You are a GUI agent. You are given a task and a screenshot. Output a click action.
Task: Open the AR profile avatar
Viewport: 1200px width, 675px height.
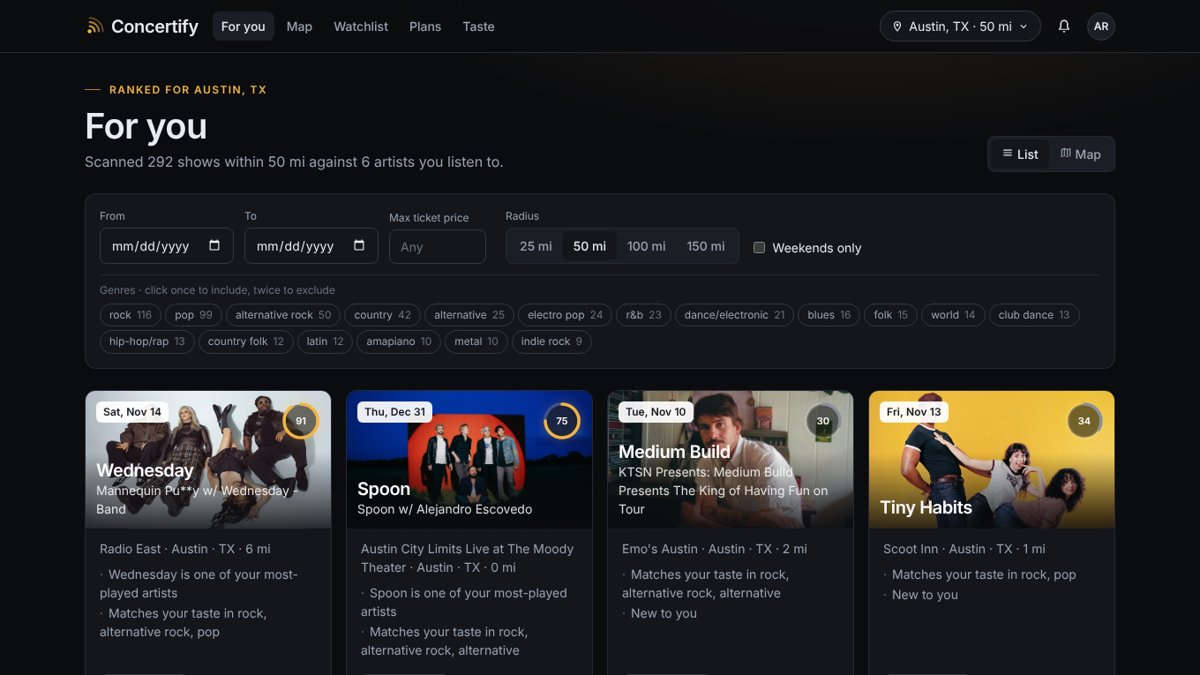click(x=1101, y=26)
